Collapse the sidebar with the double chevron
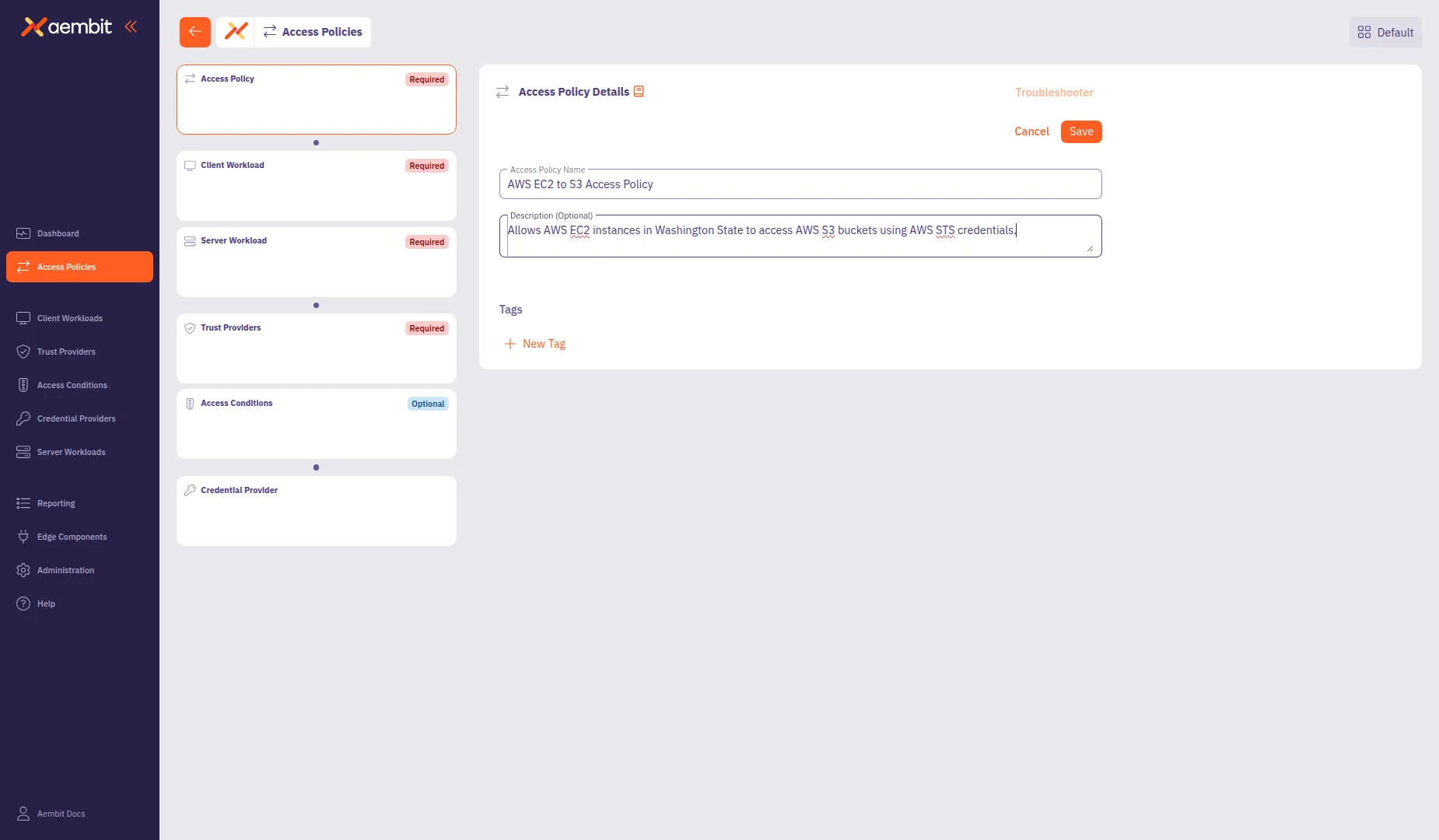The height and width of the screenshot is (840, 1439). click(x=131, y=26)
